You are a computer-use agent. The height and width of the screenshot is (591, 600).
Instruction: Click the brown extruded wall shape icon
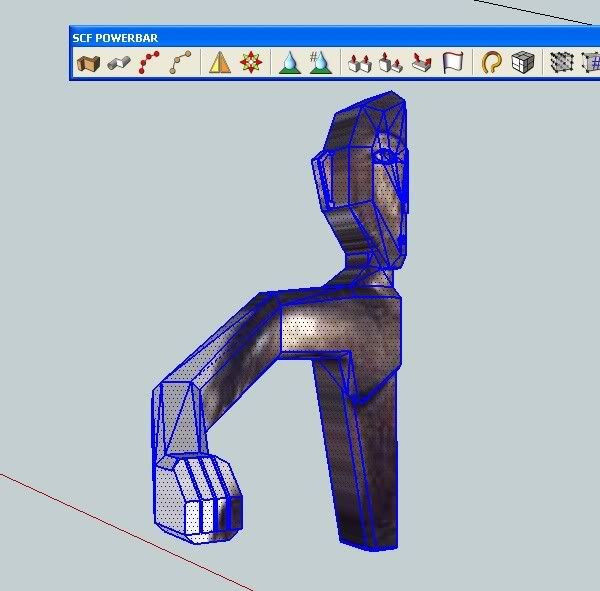point(88,63)
